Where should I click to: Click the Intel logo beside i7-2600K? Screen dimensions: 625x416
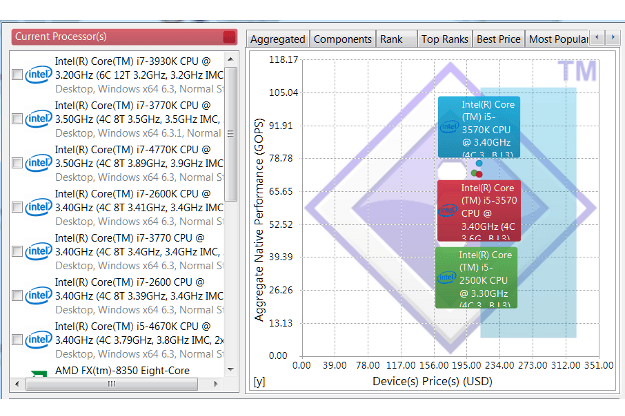click(x=38, y=207)
